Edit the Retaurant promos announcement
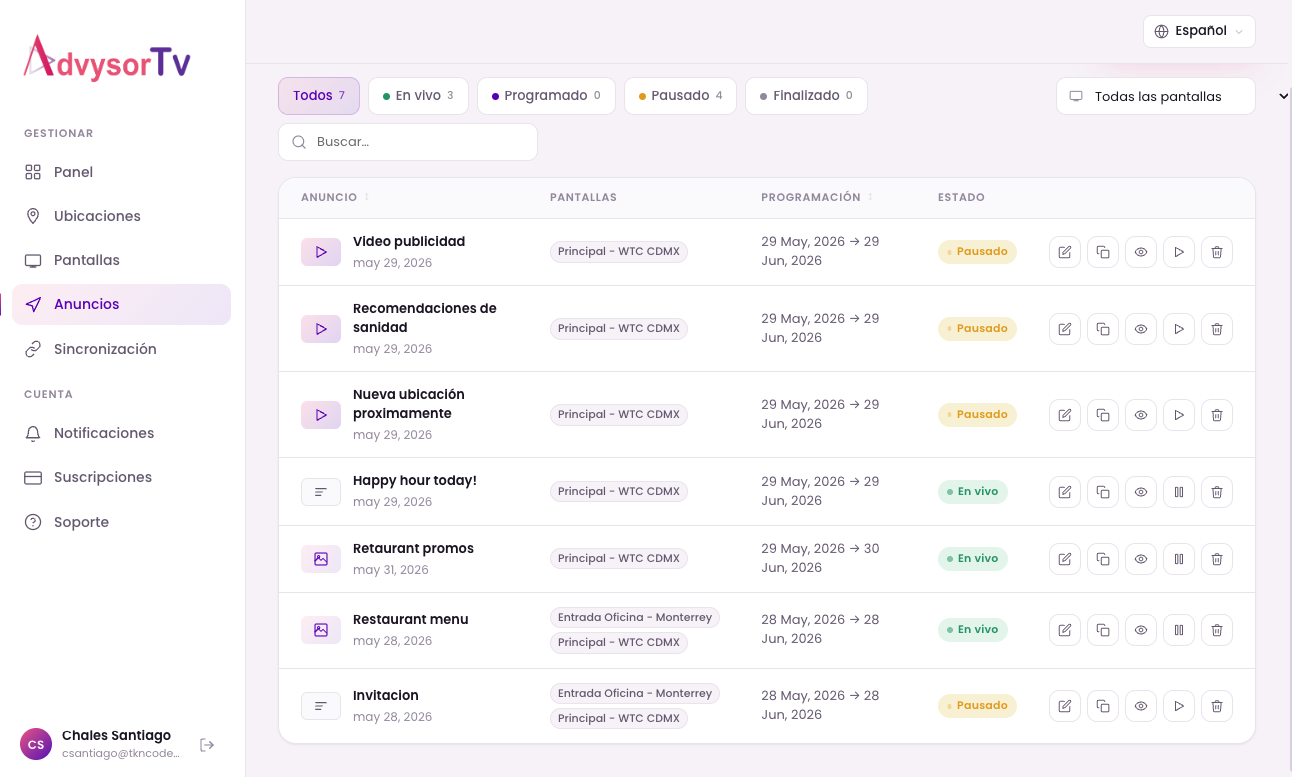The image size is (1292, 777). point(1065,559)
